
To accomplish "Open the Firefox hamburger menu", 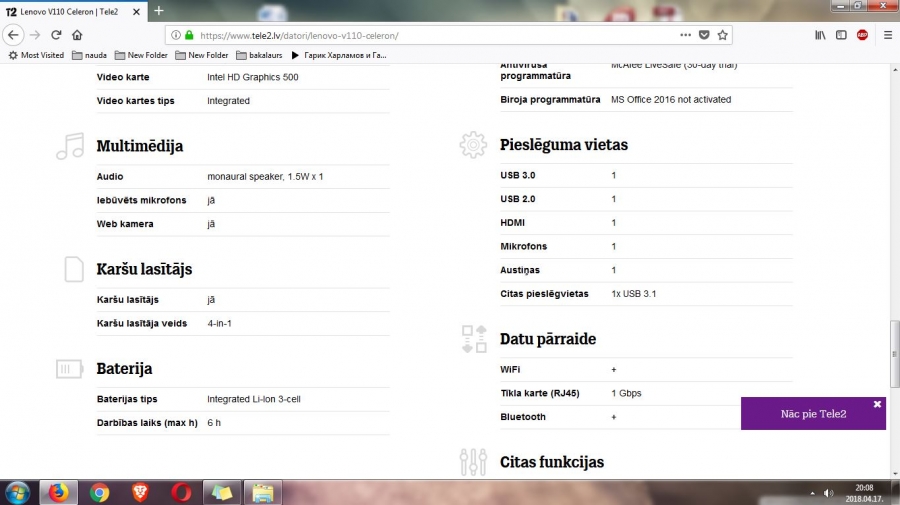I will click(888, 35).
